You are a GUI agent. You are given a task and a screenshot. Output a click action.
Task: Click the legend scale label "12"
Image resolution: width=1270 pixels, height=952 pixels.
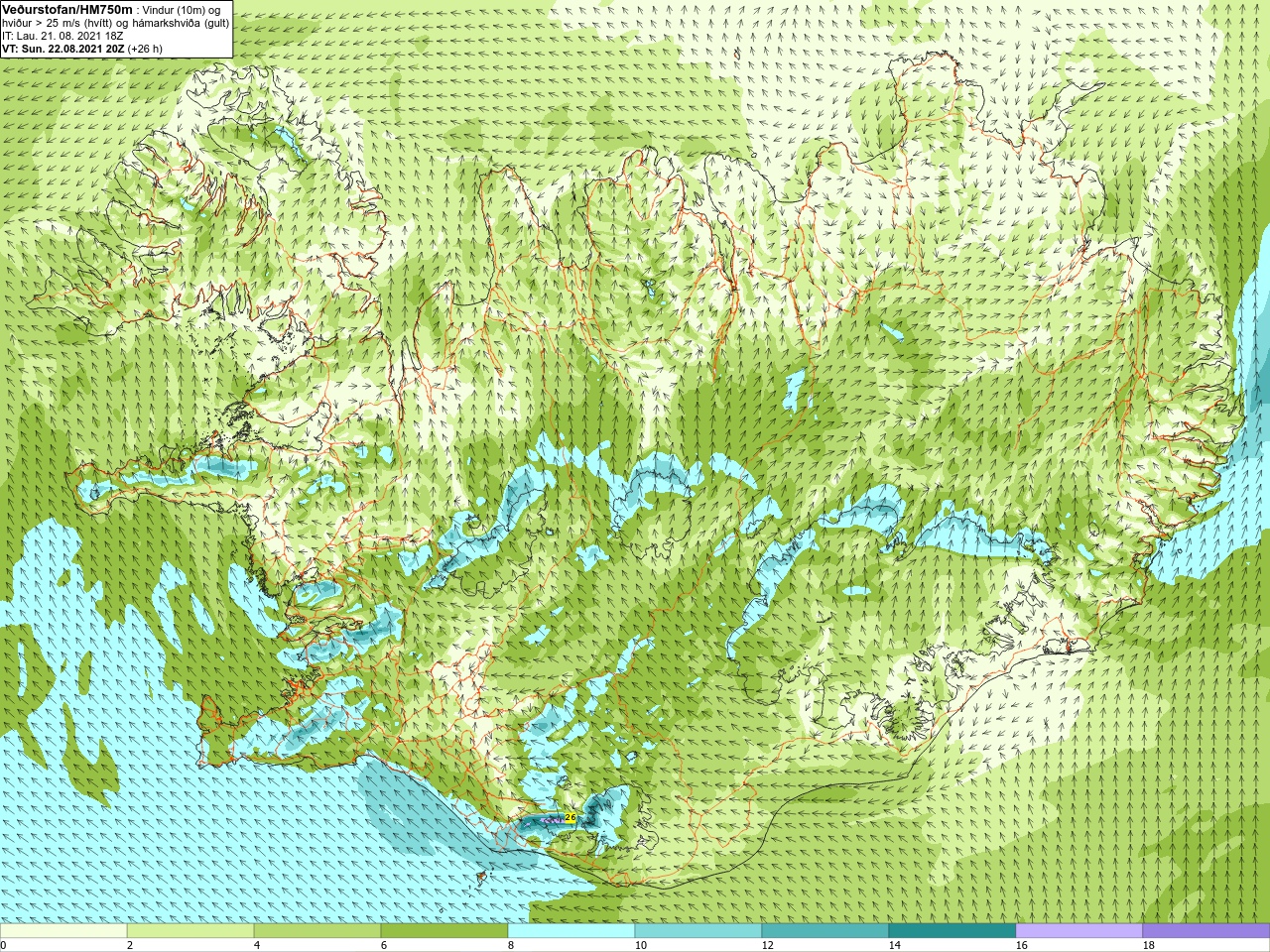767,946
